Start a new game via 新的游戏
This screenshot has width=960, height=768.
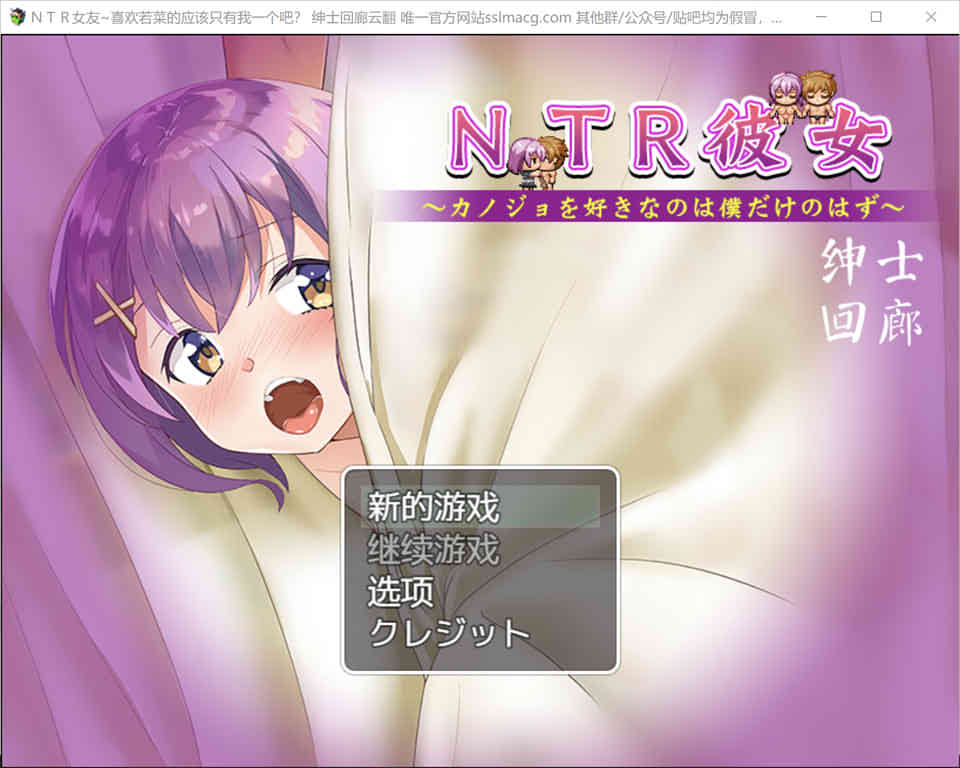point(480,507)
